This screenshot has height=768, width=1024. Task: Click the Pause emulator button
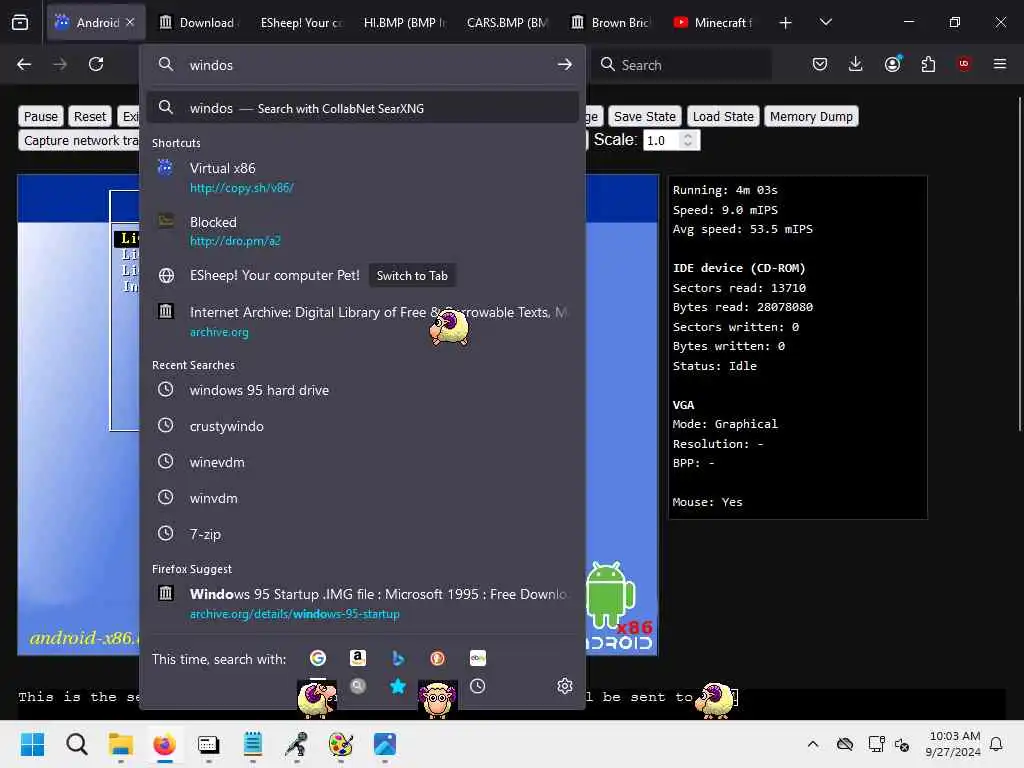(x=40, y=116)
